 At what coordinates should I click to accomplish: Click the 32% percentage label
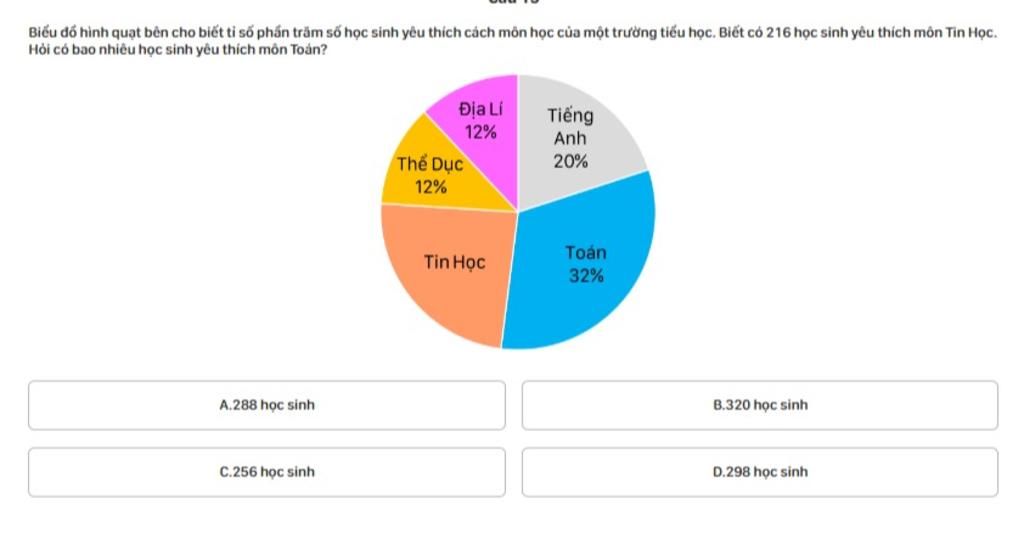point(586,276)
